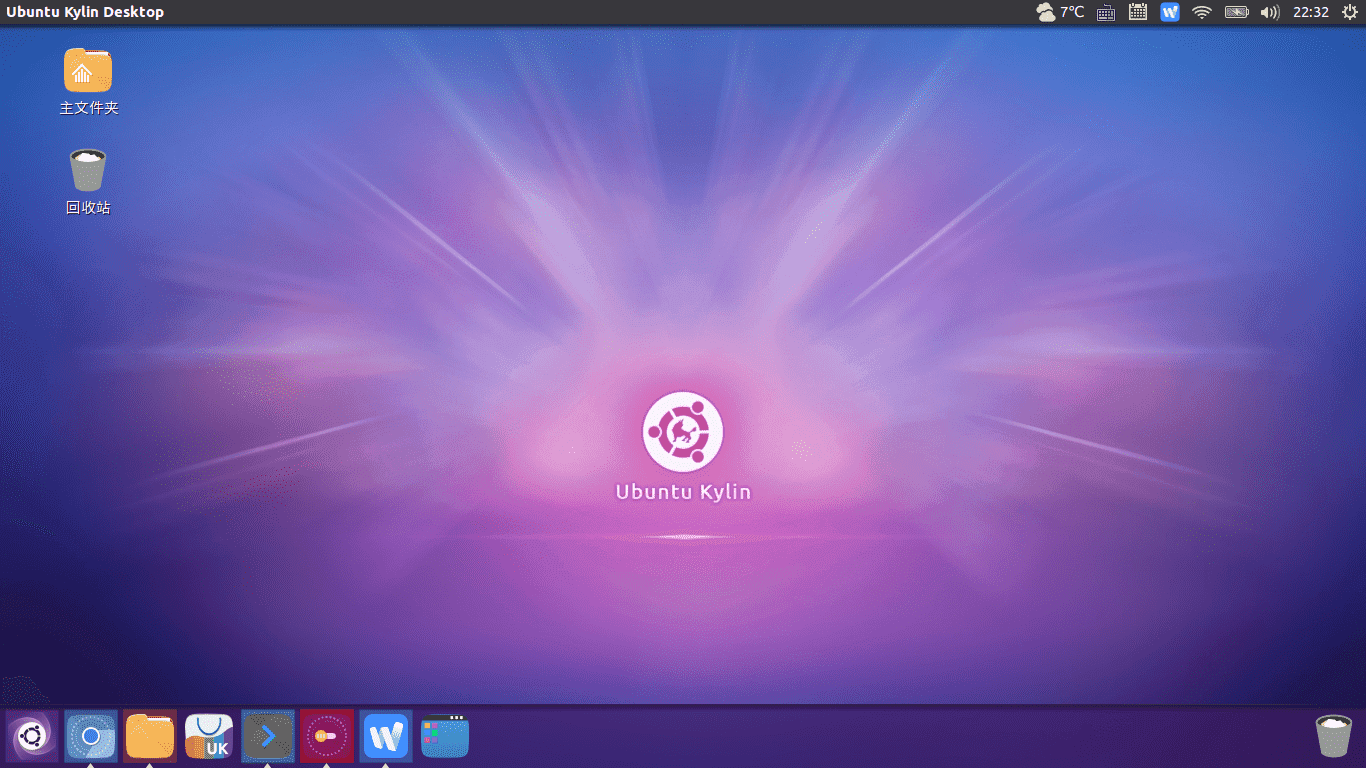Click the 22:32 clock in panel
Viewport: 1366px width, 768px height.
(1311, 12)
